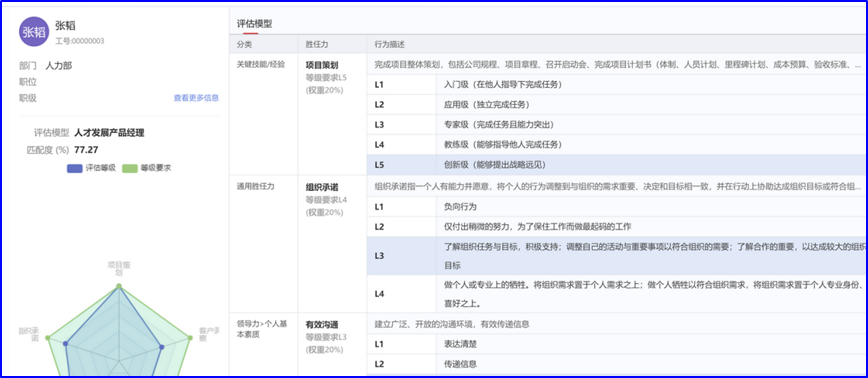Select L2 row 应用级（独立完成任务）

617,105
